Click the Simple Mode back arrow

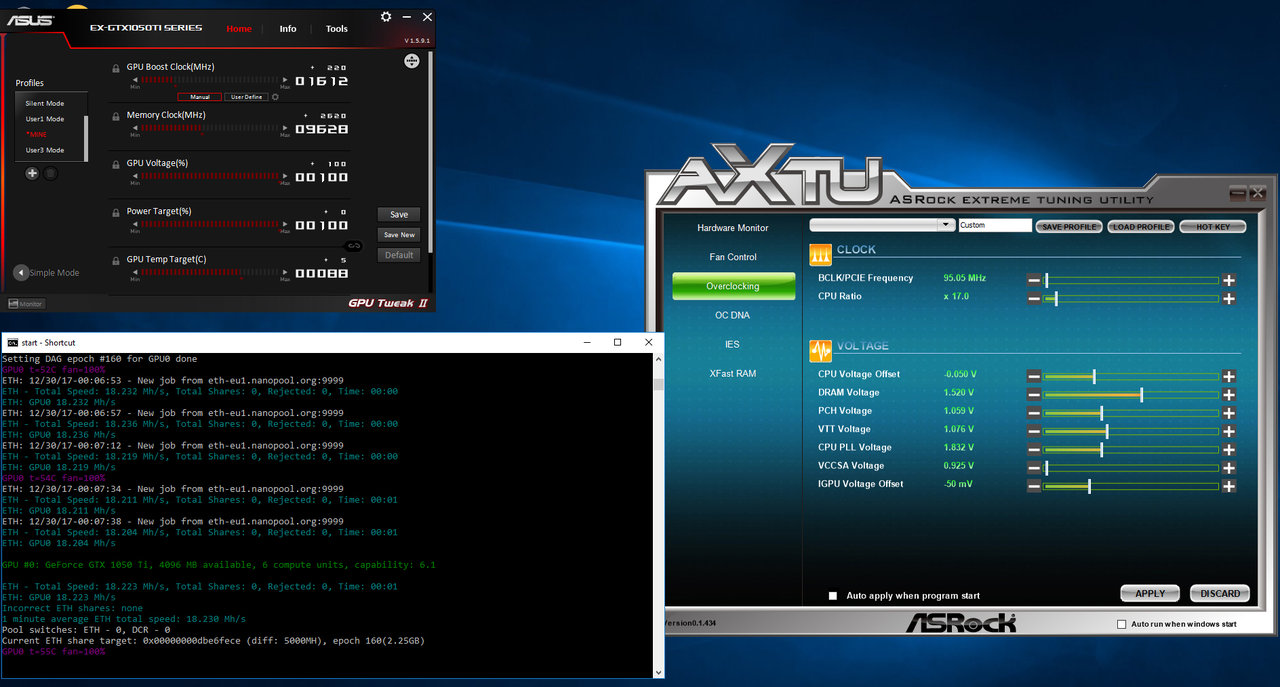[21, 273]
